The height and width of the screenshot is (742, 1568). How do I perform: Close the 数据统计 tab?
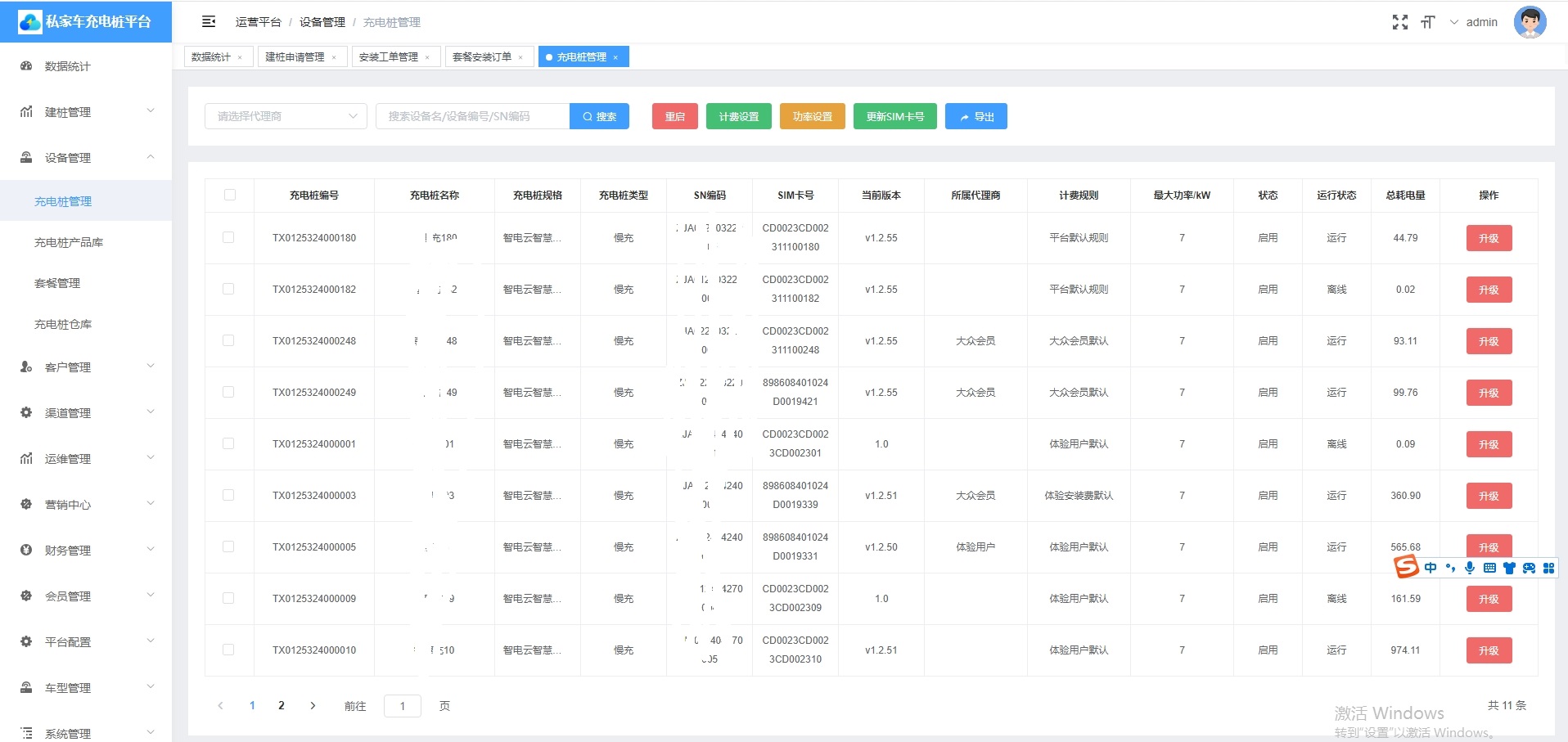pyautogui.click(x=240, y=57)
